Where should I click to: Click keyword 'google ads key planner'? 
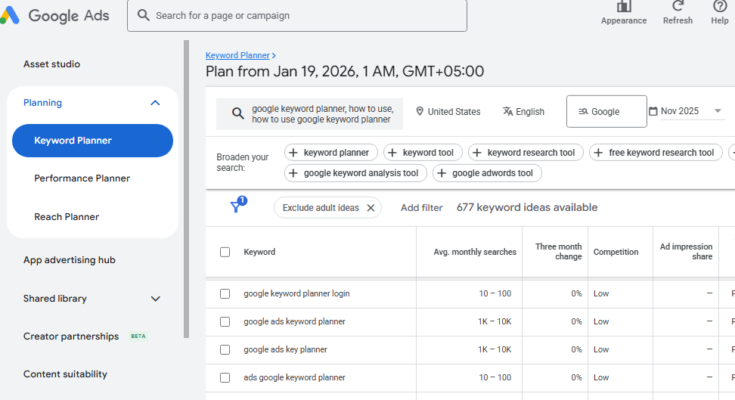click(285, 350)
